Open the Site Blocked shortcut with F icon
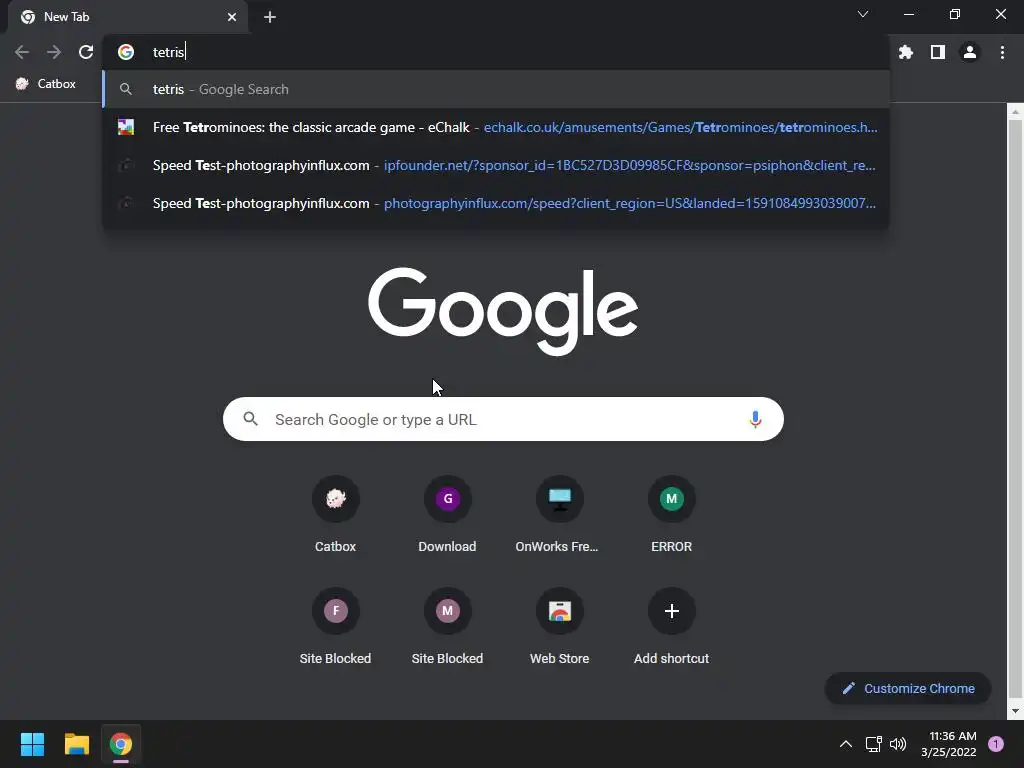The image size is (1024, 768). point(336,628)
